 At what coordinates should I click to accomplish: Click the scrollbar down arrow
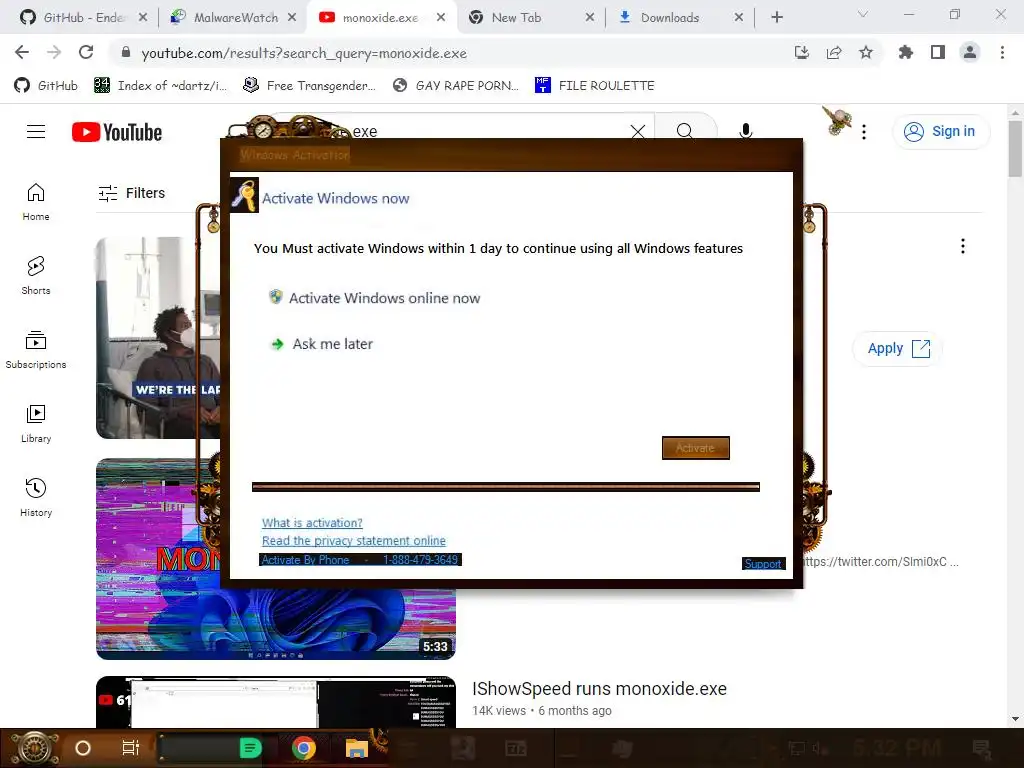click(1015, 719)
